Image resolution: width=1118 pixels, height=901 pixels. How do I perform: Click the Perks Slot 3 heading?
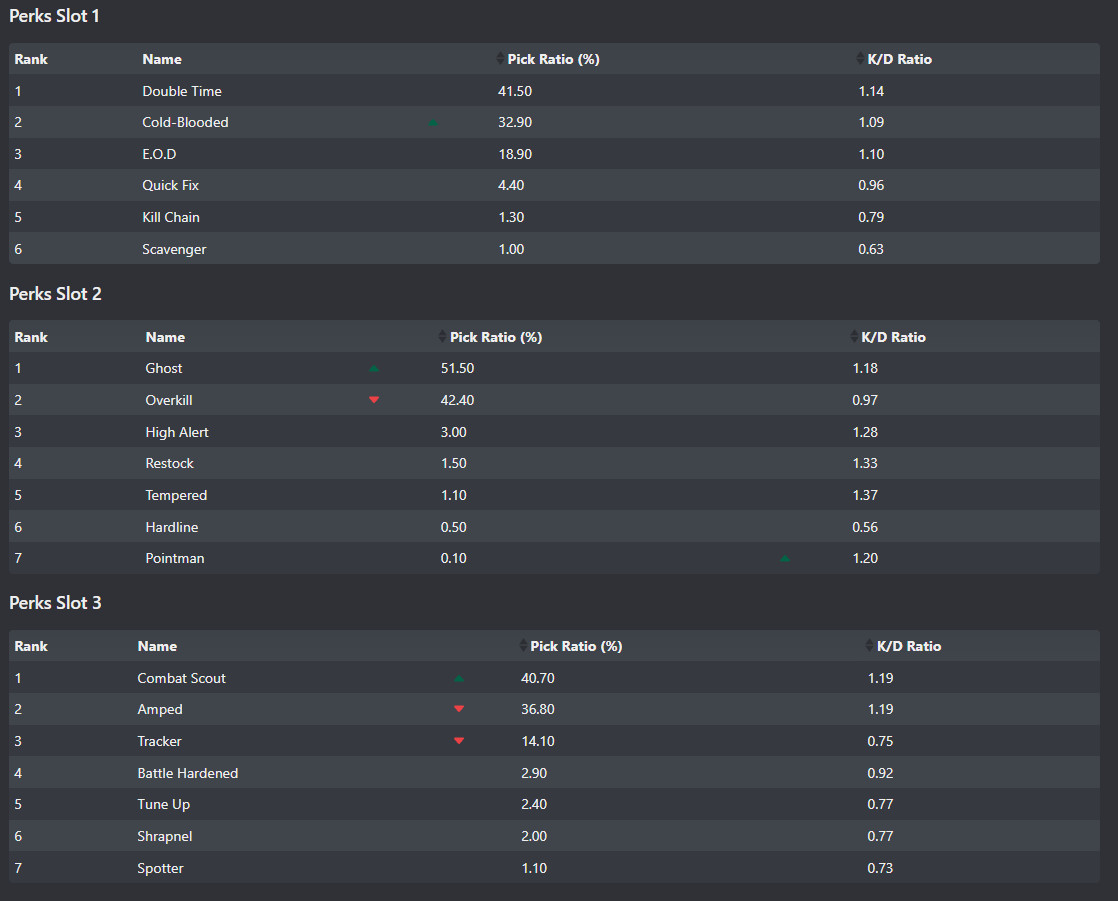click(55, 603)
